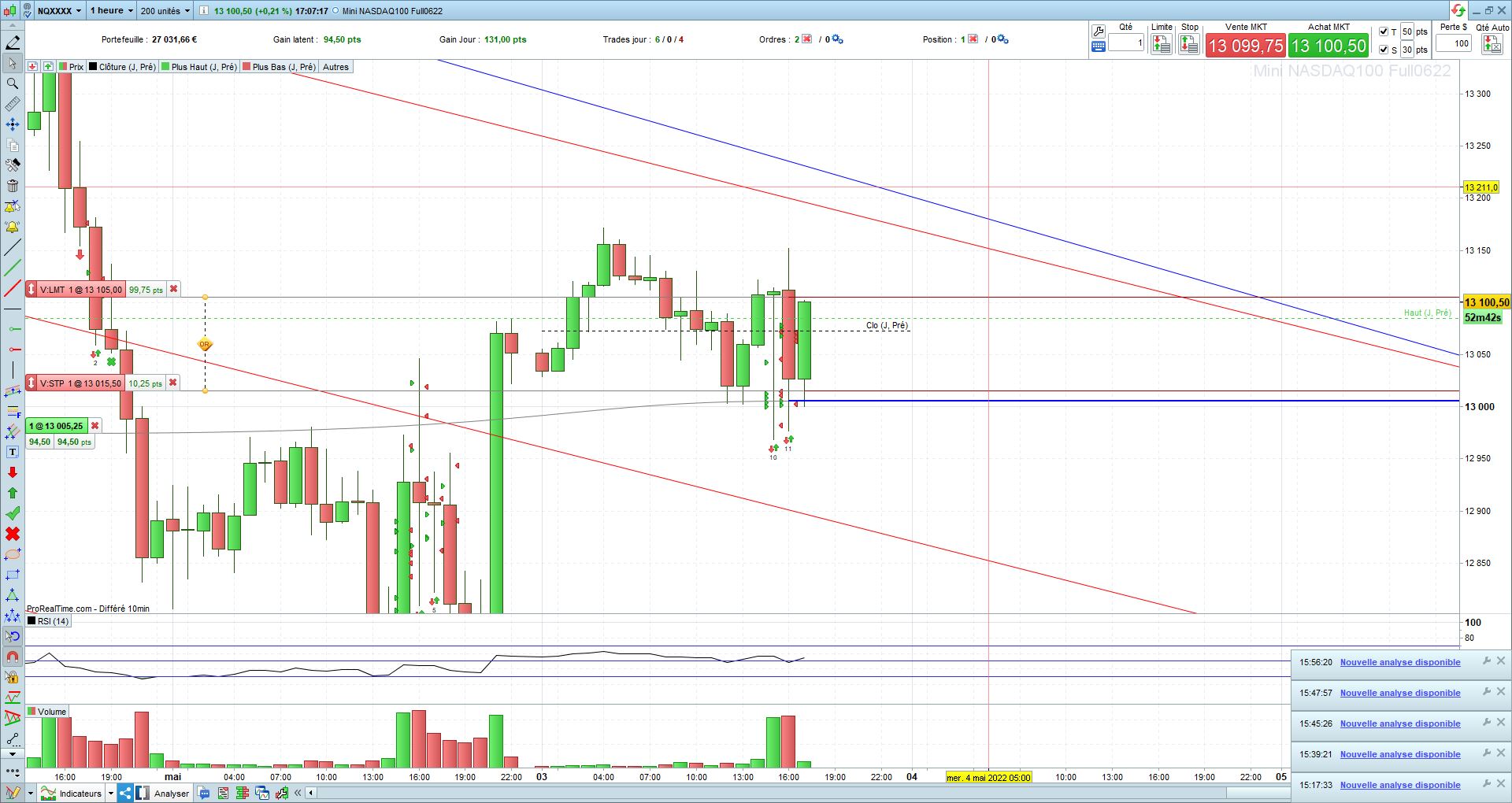The width and height of the screenshot is (1512, 803).
Task: Click the Limite order placement icon
Action: tap(1161, 45)
